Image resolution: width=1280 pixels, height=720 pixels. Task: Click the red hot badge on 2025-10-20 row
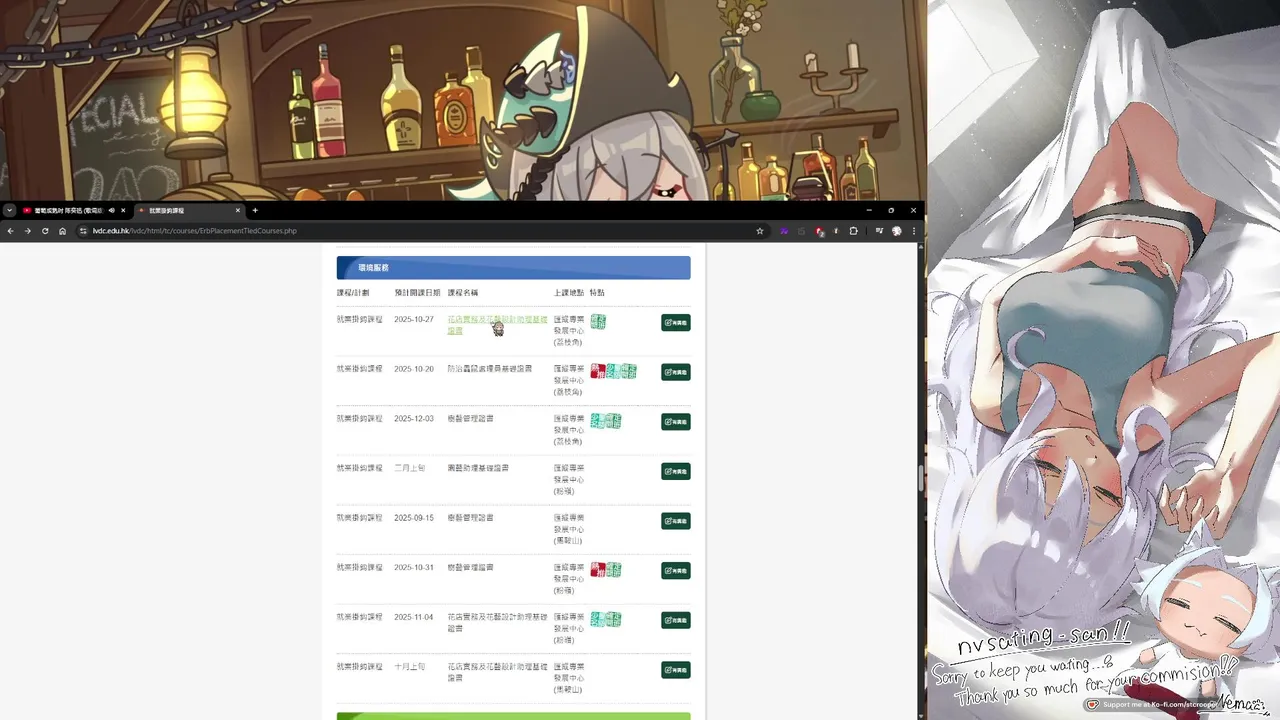point(597,371)
